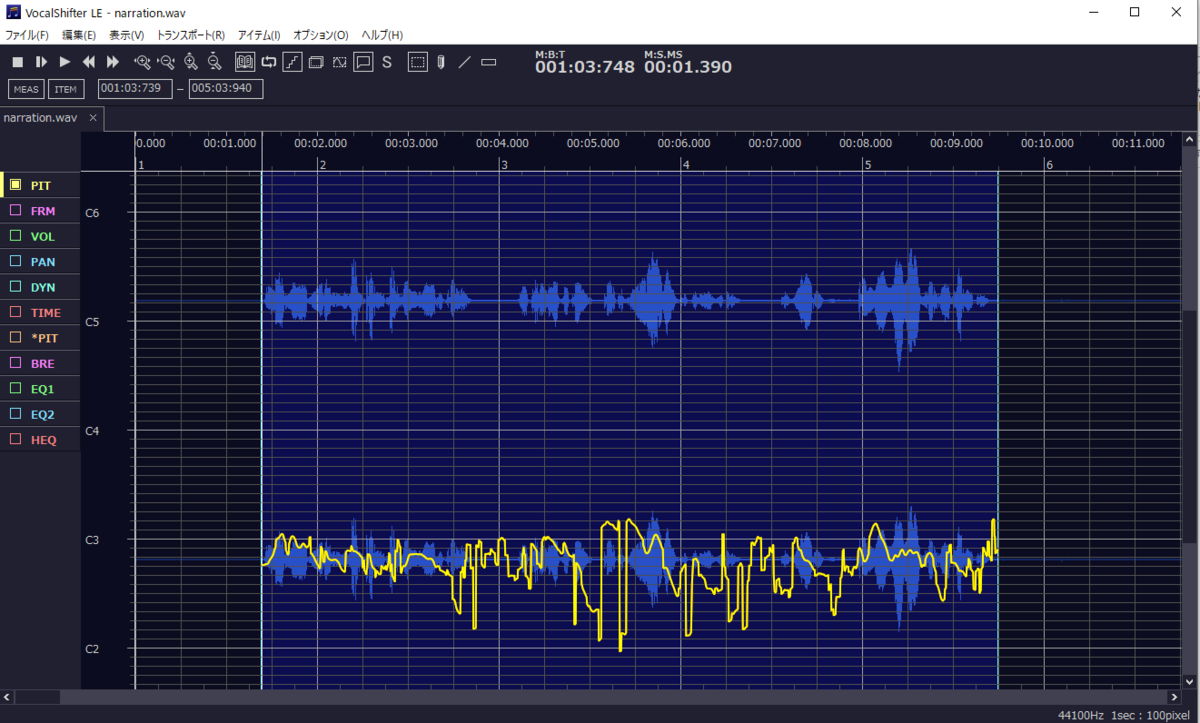Screen dimensions: 1200x723
Task: Select the Pencil draw tool
Action: click(440, 62)
